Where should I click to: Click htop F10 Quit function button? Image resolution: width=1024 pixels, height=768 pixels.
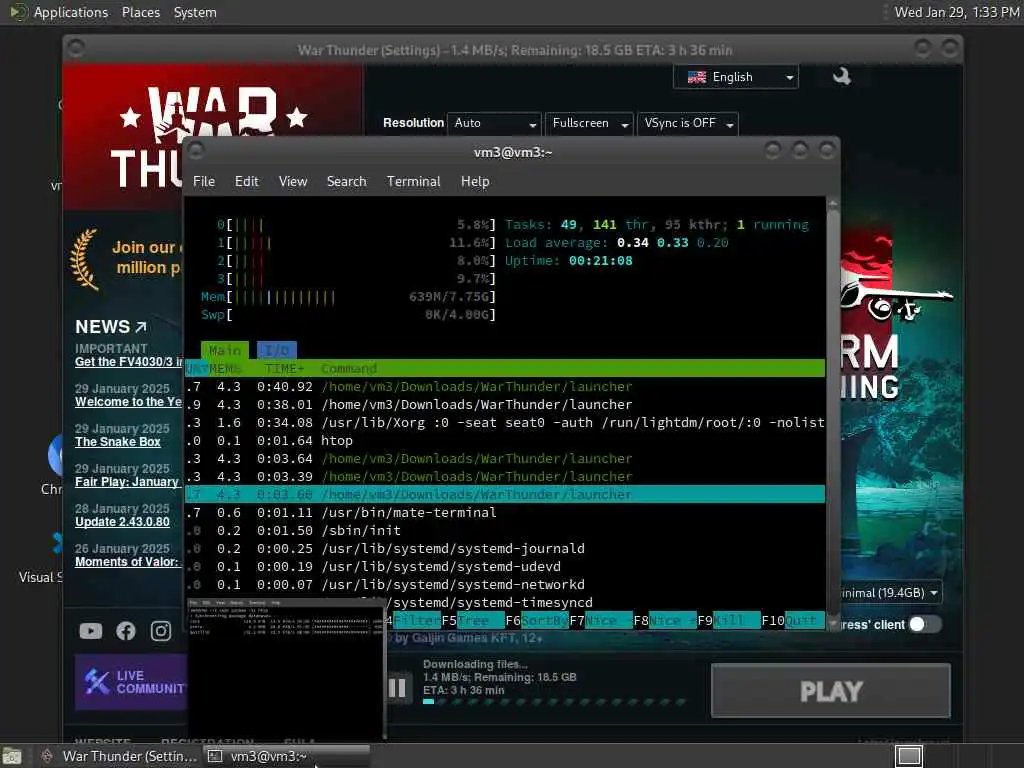click(793, 620)
